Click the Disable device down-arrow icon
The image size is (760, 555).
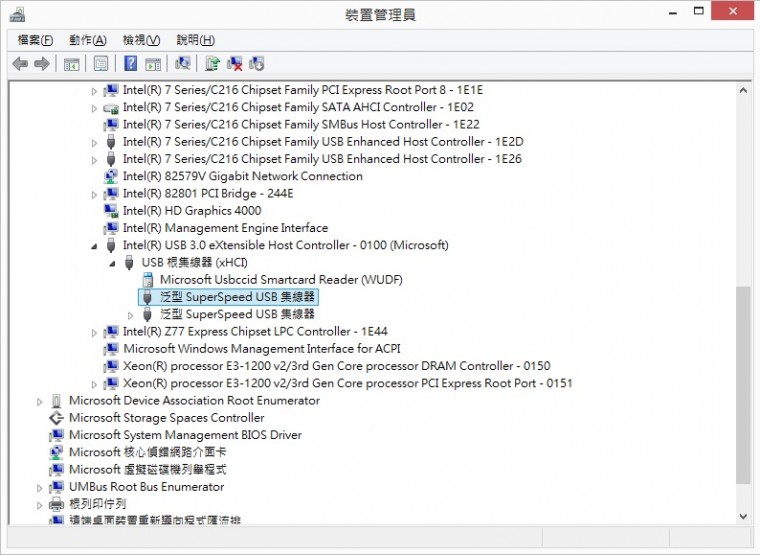tap(256, 63)
